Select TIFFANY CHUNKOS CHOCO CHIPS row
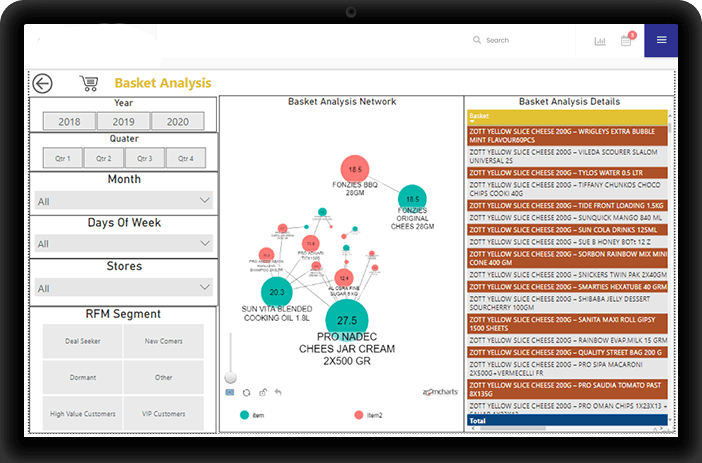This screenshot has height=463, width=702. click(x=567, y=189)
